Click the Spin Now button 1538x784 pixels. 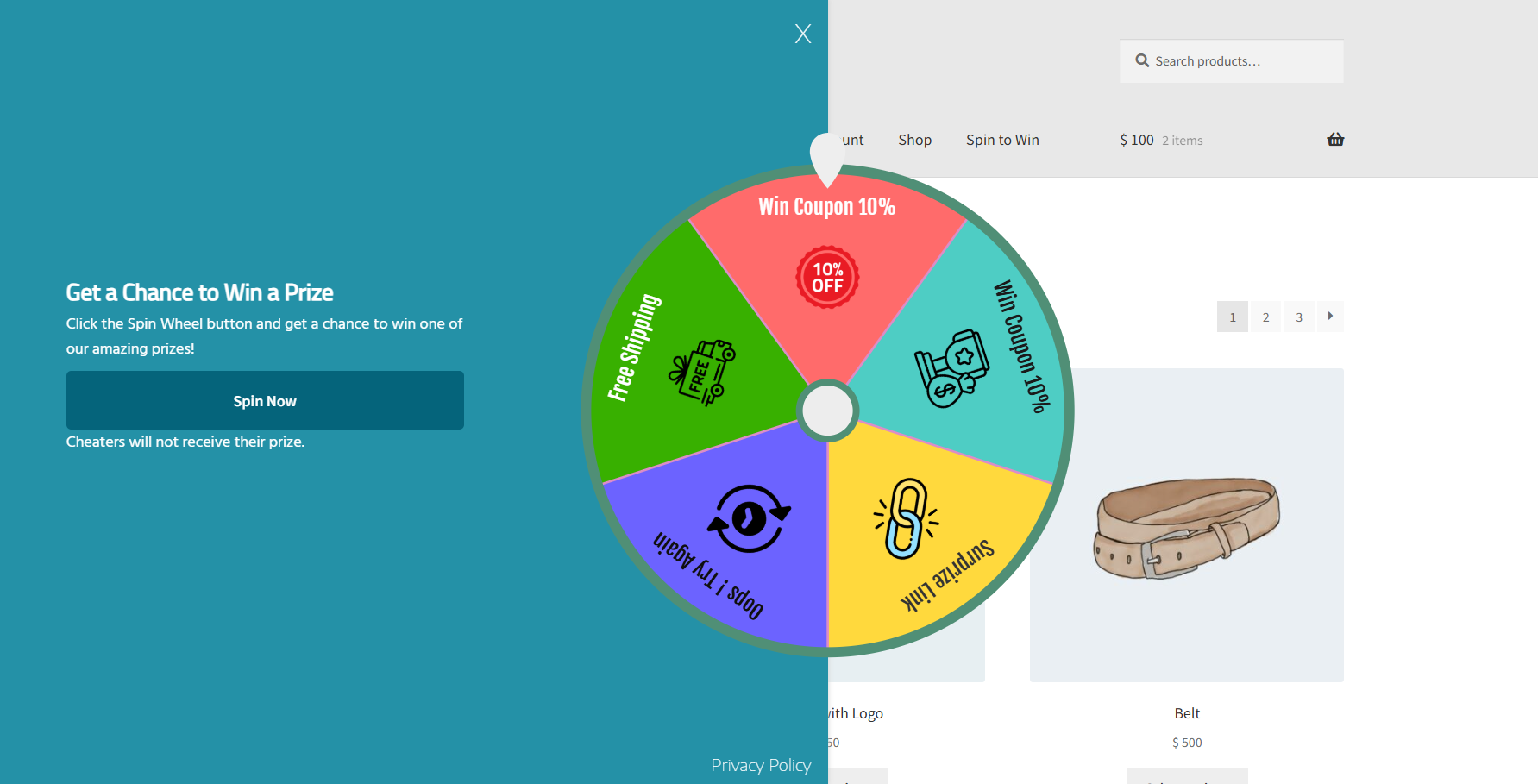pyautogui.click(x=265, y=400)
